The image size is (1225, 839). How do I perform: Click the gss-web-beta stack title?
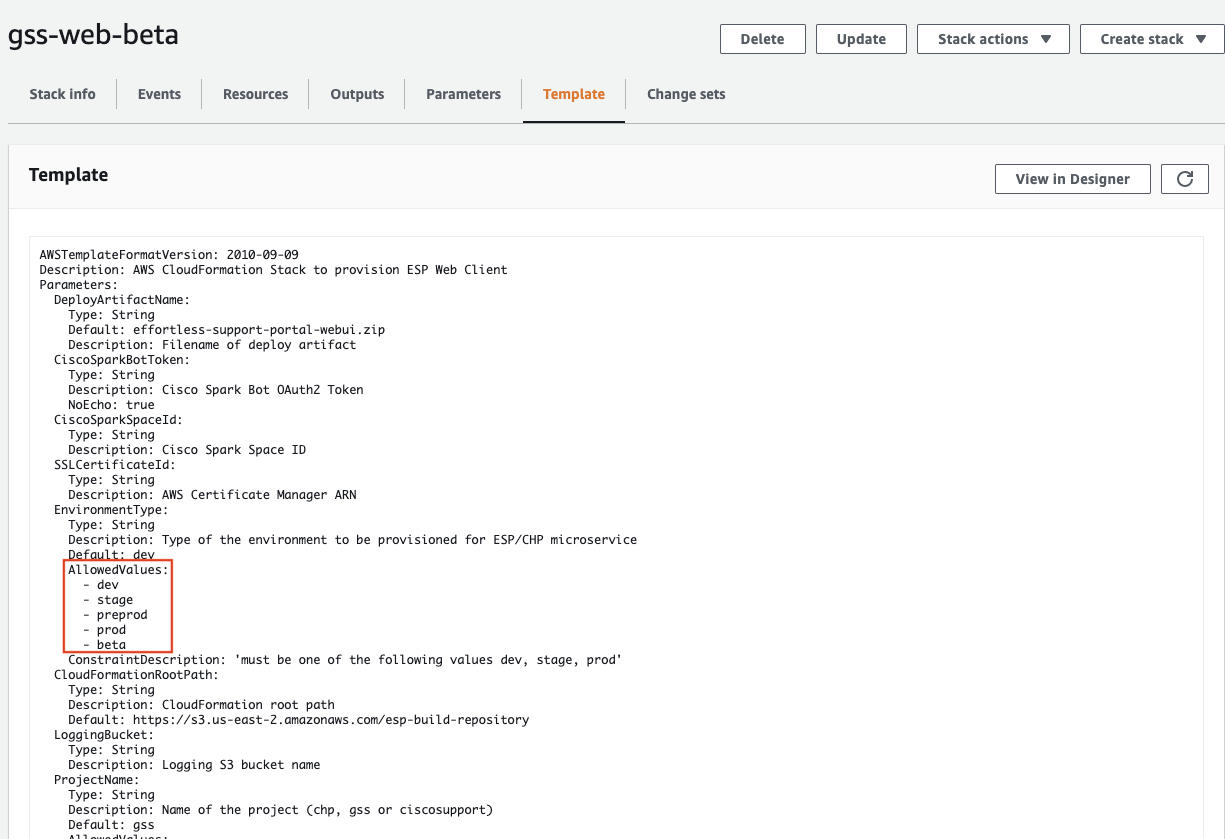[93, 35]
